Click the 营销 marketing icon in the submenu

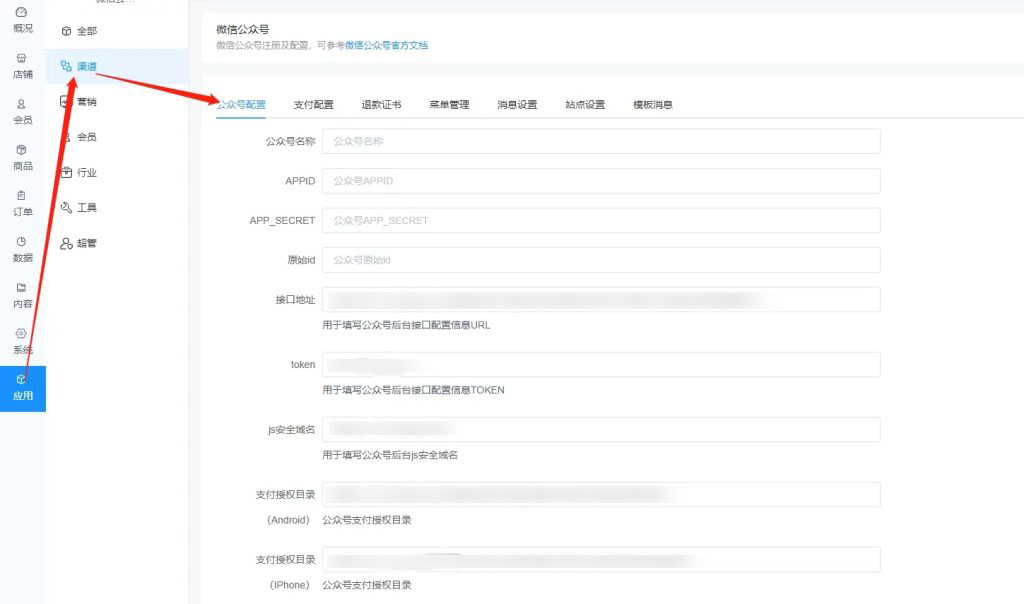[65, 101]
